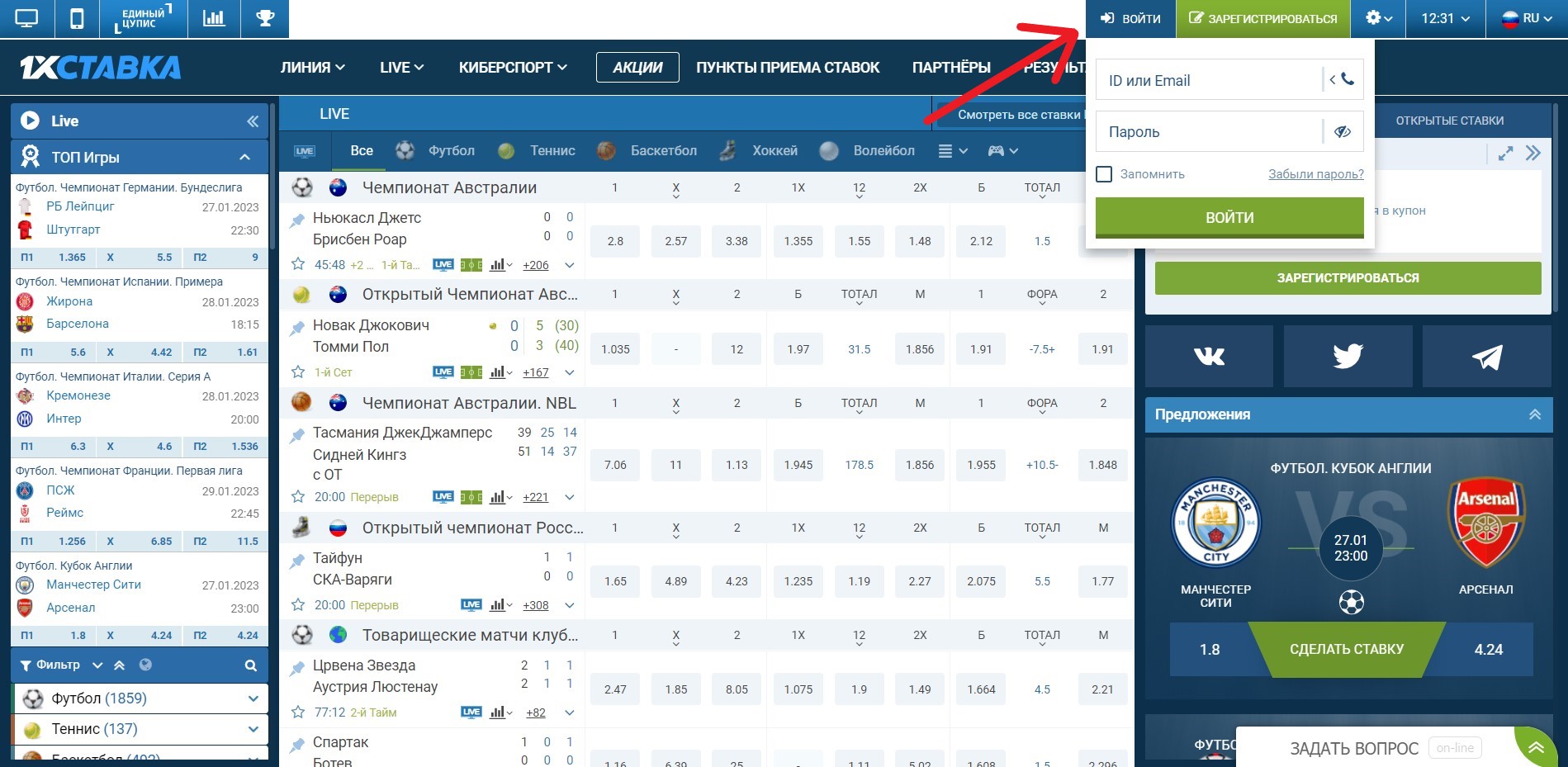Screen dimensions: 1568x767
Task: Open time 12:31 dropdown
Action: point(1446,18)
